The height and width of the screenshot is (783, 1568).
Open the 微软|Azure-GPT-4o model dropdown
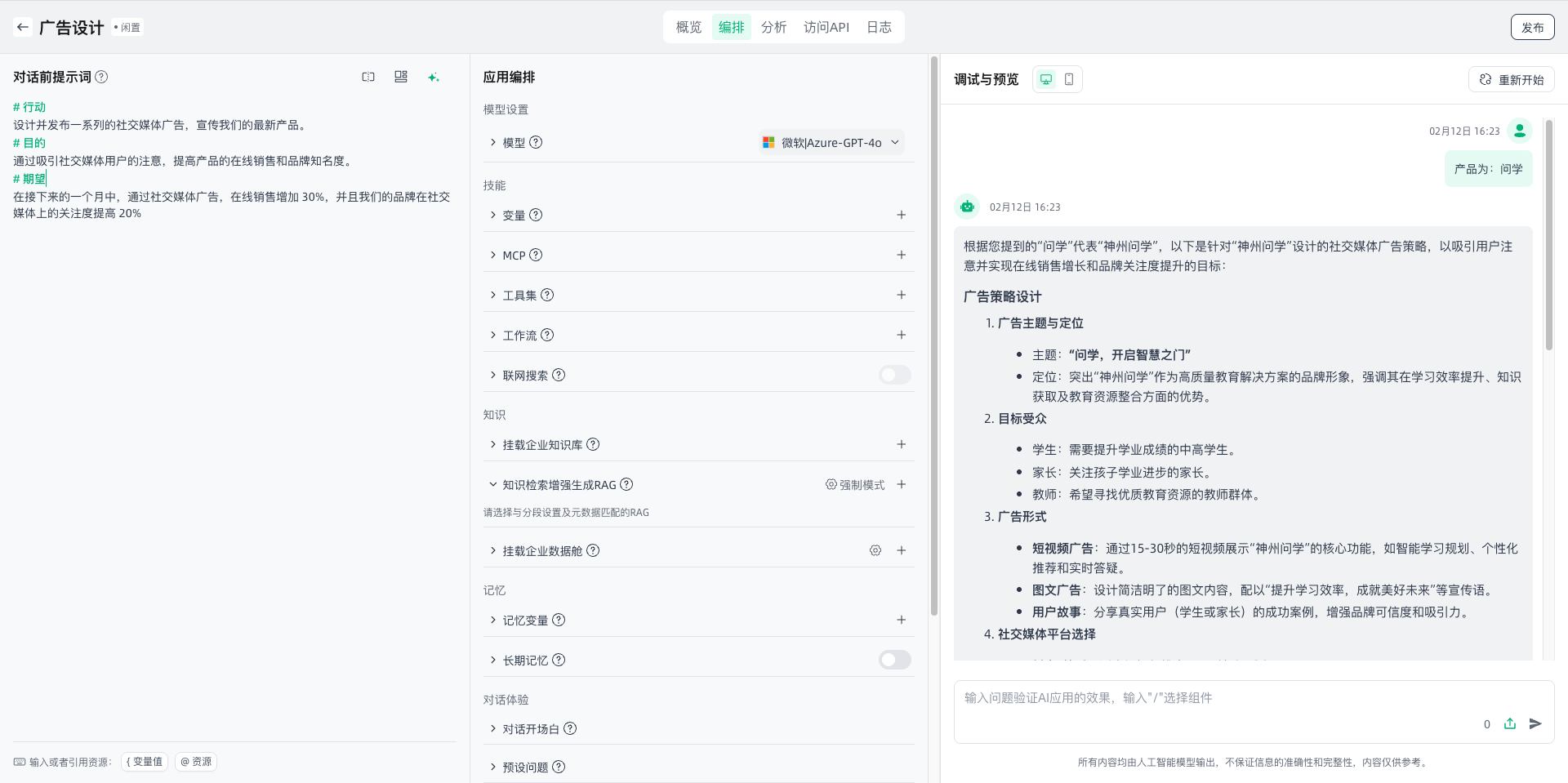831,142
